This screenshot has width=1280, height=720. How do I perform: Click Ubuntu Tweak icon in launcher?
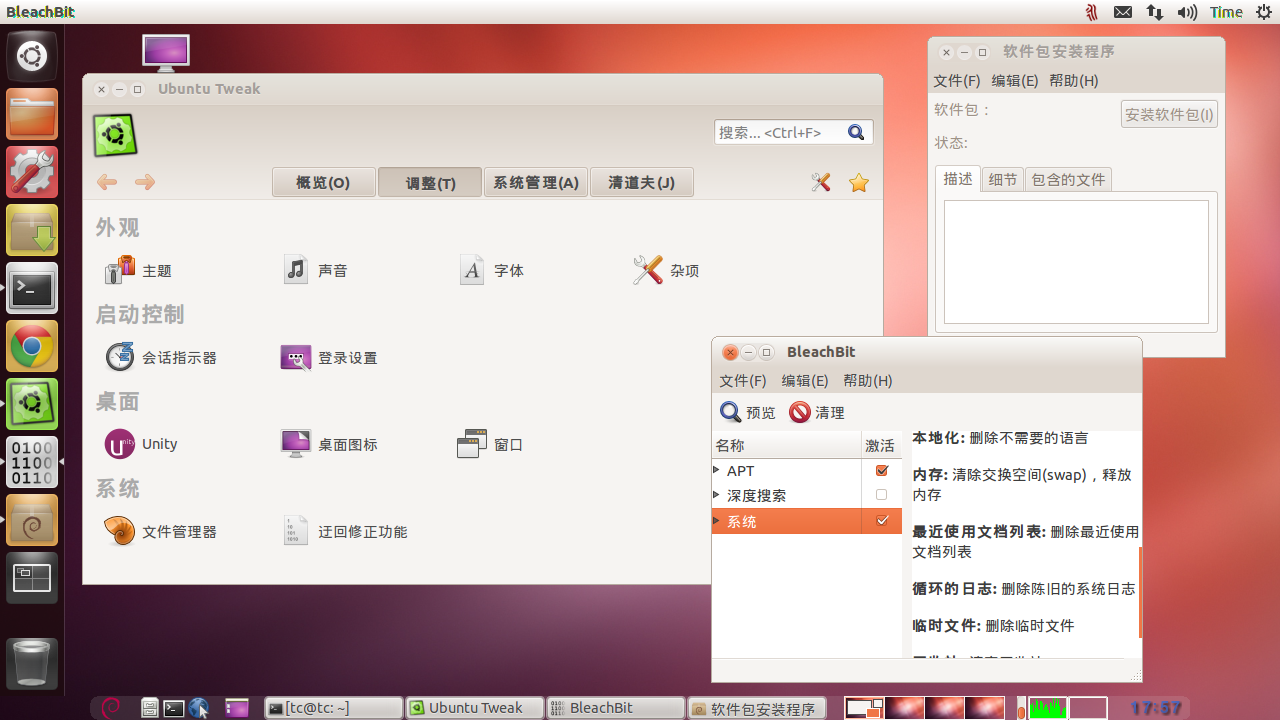pos(32,404)
